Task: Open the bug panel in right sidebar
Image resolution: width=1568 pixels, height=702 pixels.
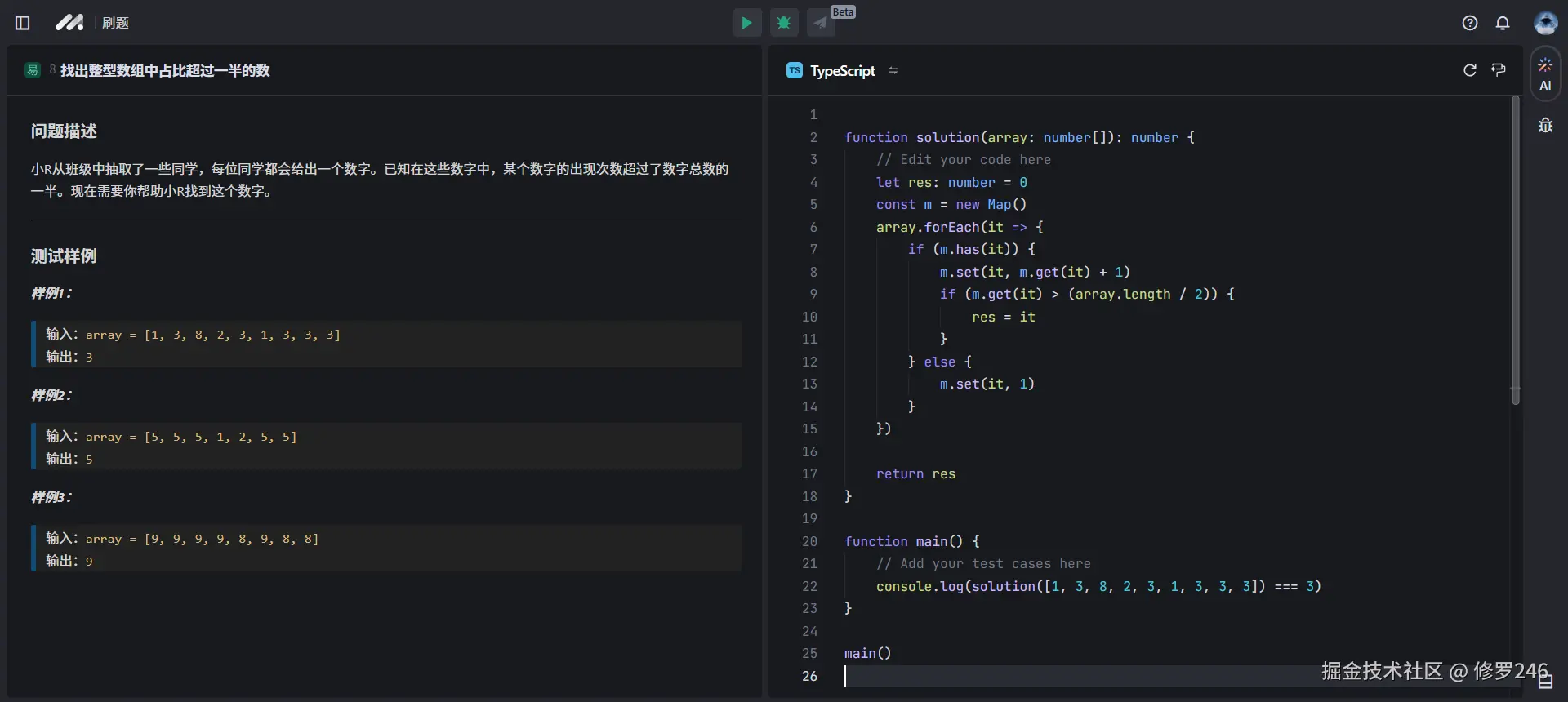Action: point(1545,126)
